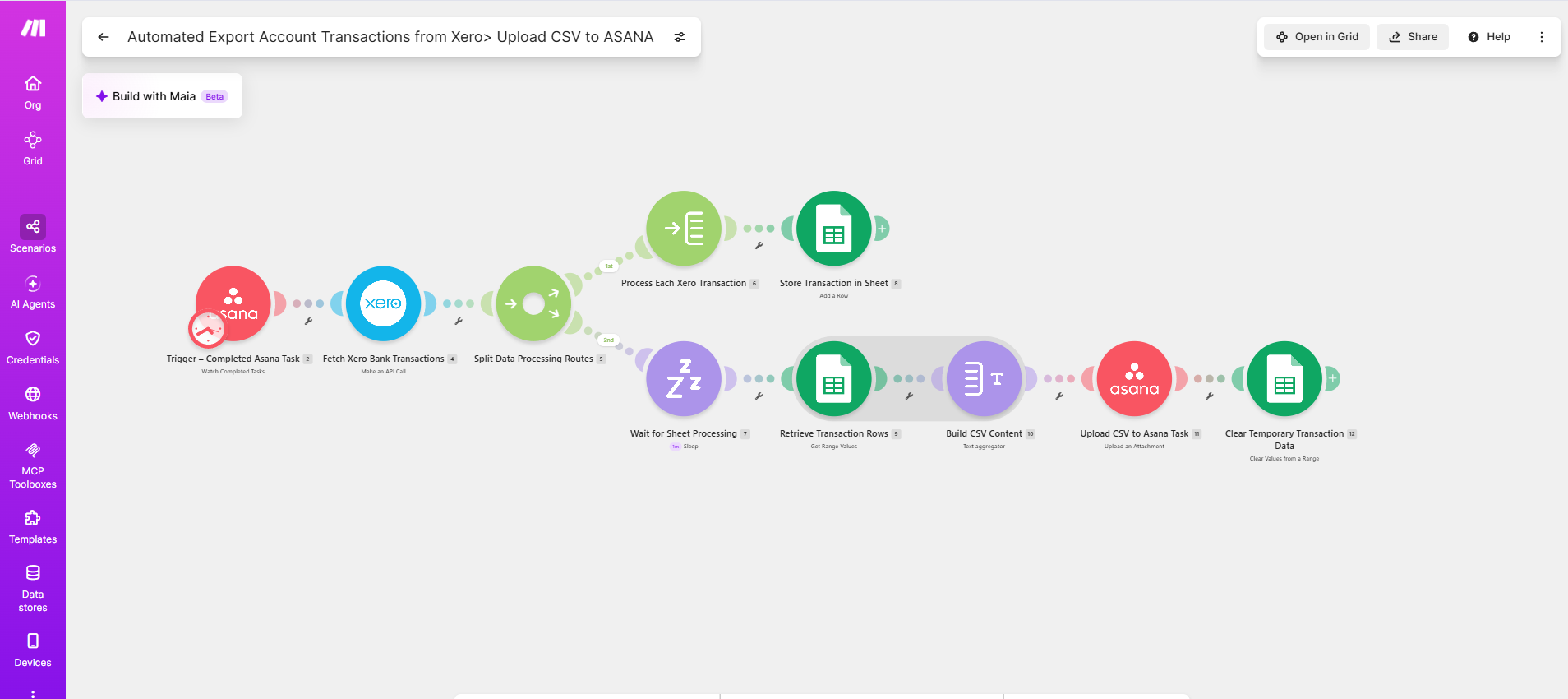Add module after Store Transaction in Sheet
Viewport: 1568px width, 699px height.
pyautogui.click(x=882, y=229)
